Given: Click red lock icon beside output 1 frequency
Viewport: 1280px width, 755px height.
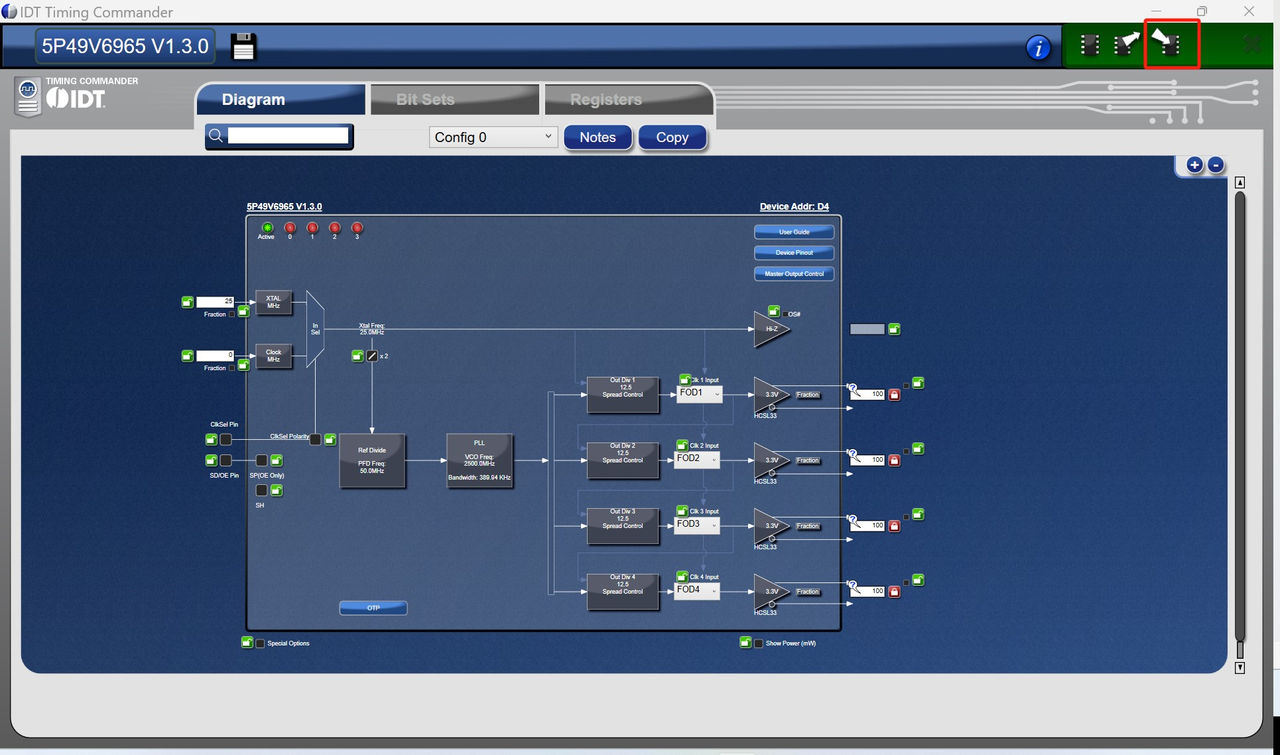Looking at the screenshot, I should point(894,394).
